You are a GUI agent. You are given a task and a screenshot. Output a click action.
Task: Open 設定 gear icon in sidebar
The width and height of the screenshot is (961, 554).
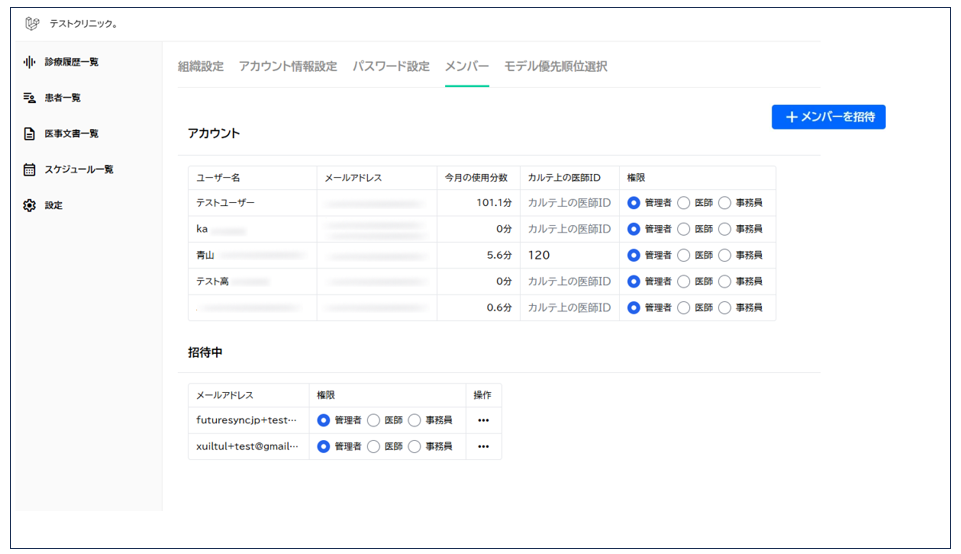click(29, 206)
